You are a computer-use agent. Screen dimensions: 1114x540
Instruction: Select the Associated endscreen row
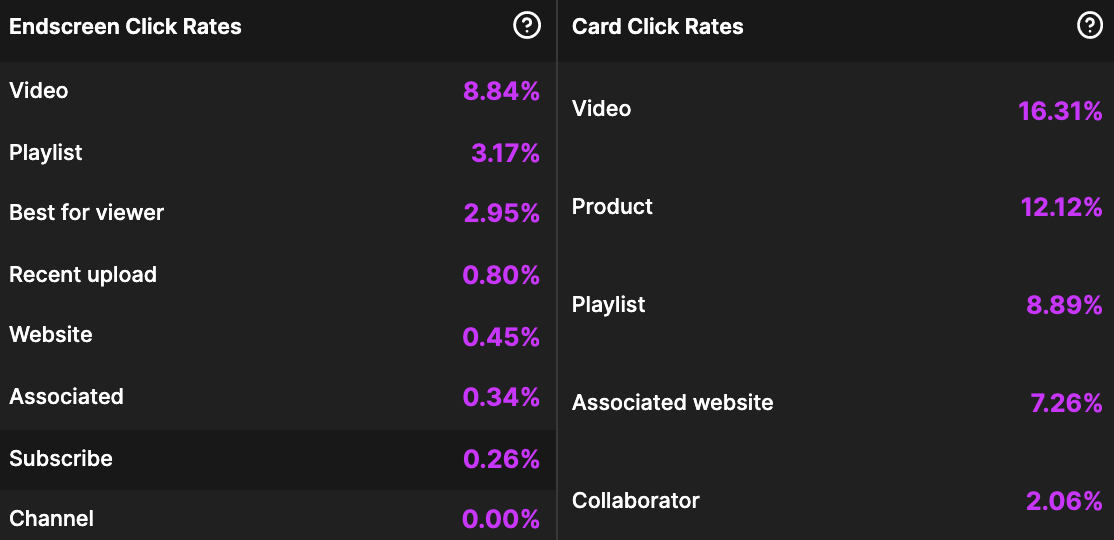coord(278,396)
